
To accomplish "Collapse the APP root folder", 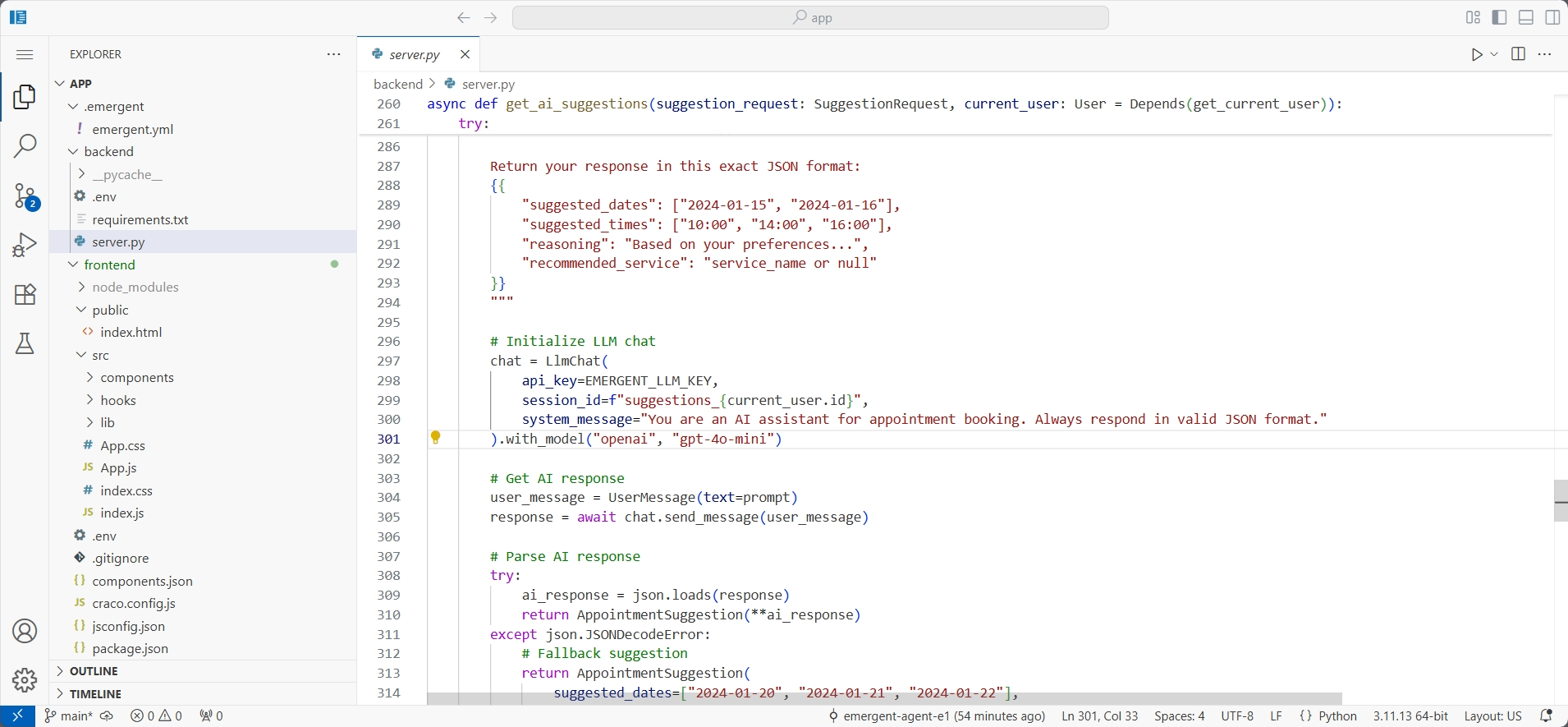I will [203, 84].
